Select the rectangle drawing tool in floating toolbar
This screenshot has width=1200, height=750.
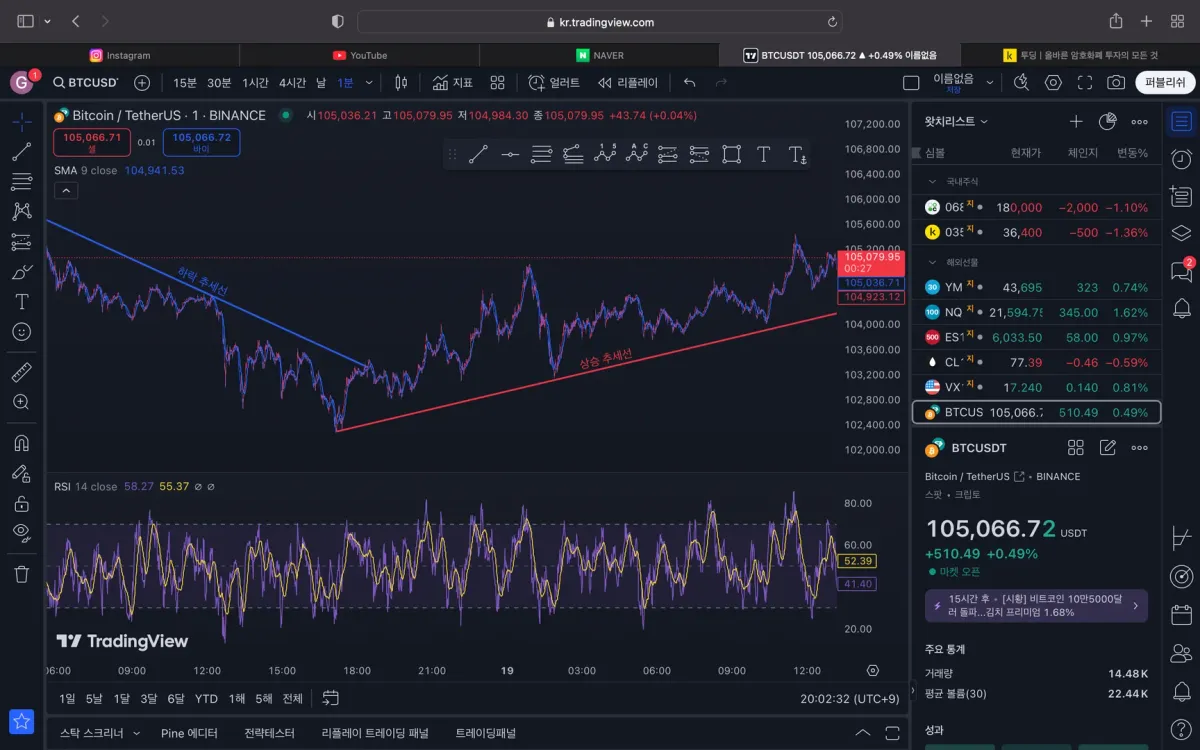[731, 154]
